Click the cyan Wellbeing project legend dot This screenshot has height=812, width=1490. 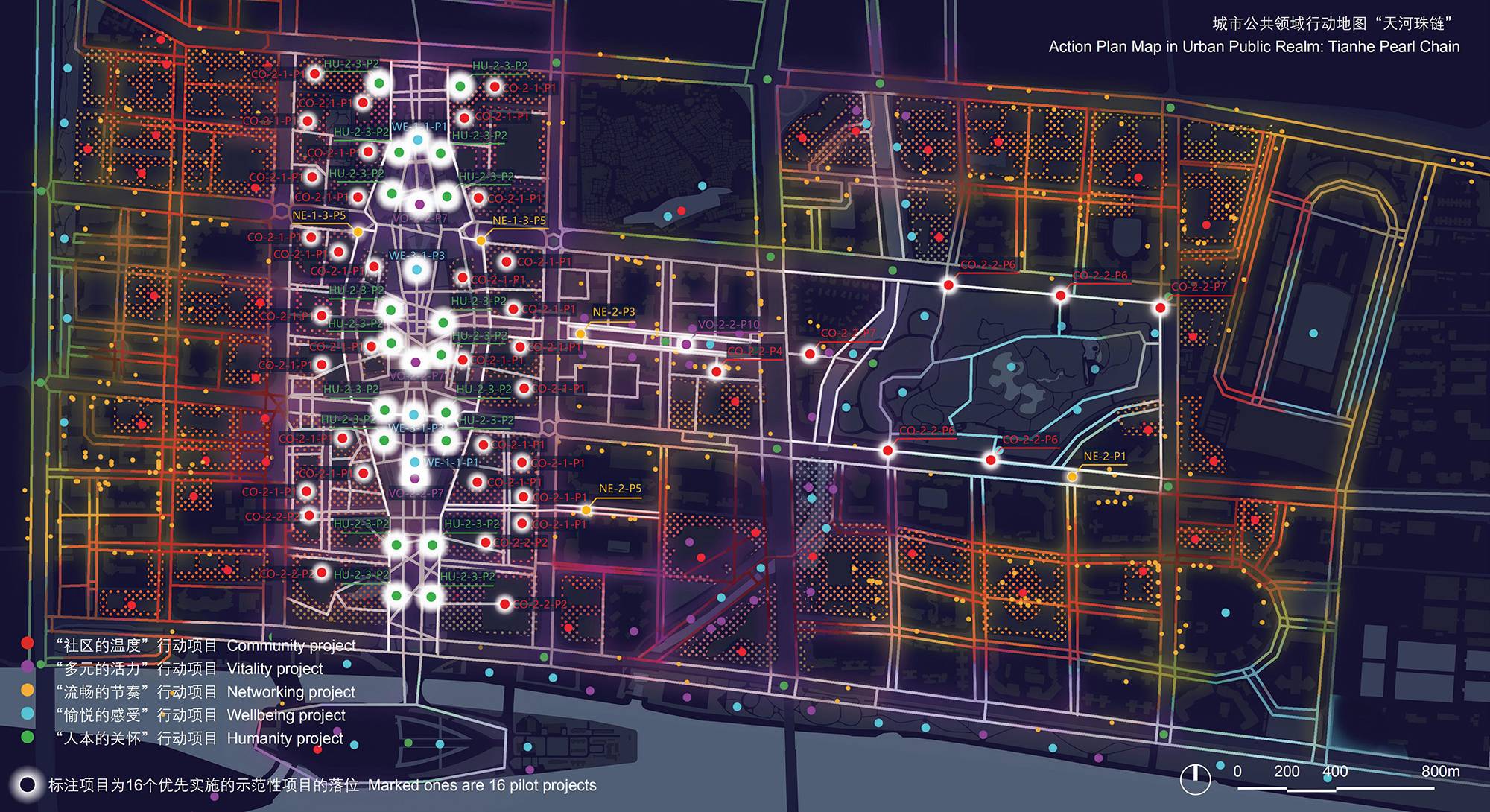[x=28, y=714]
